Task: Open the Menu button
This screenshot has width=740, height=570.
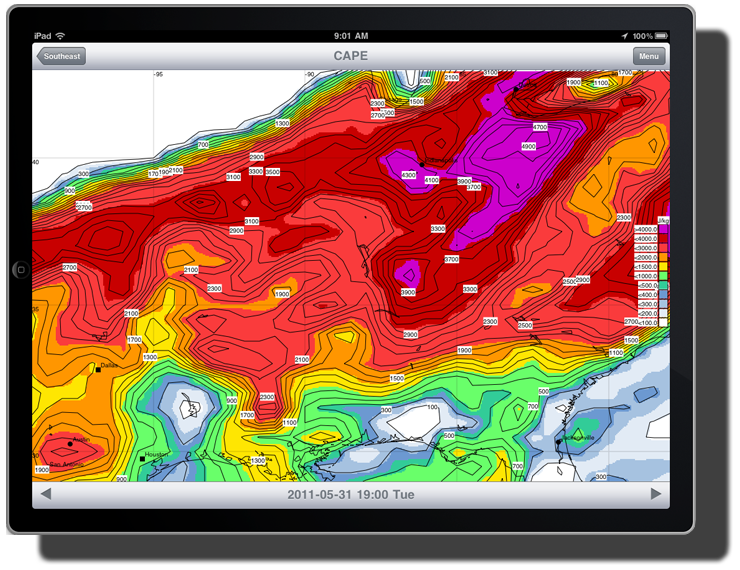Action: point(649,56)
